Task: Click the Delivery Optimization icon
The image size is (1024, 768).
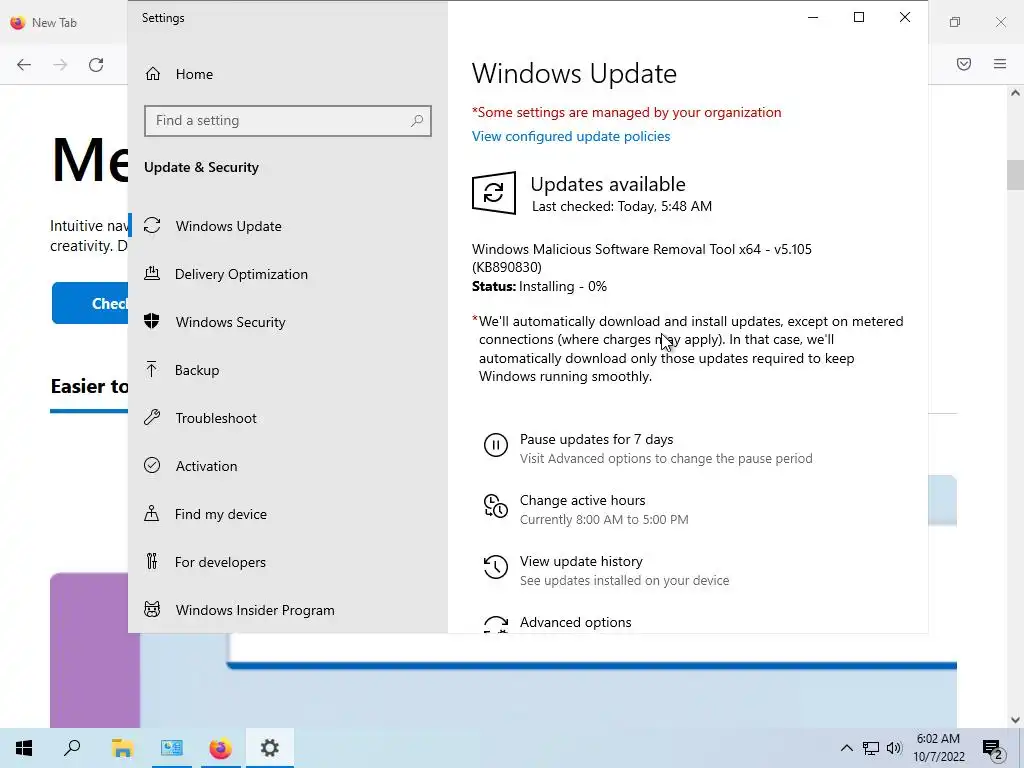Action: tap(152, 273)
